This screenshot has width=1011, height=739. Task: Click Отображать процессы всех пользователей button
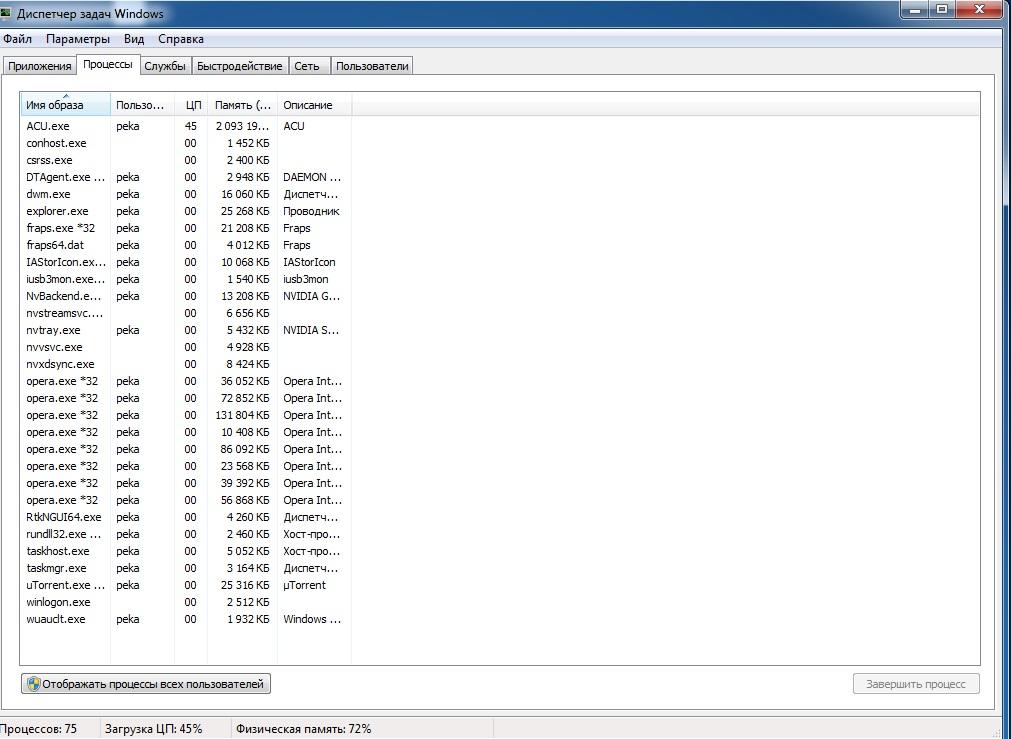(x=146, y=684)
